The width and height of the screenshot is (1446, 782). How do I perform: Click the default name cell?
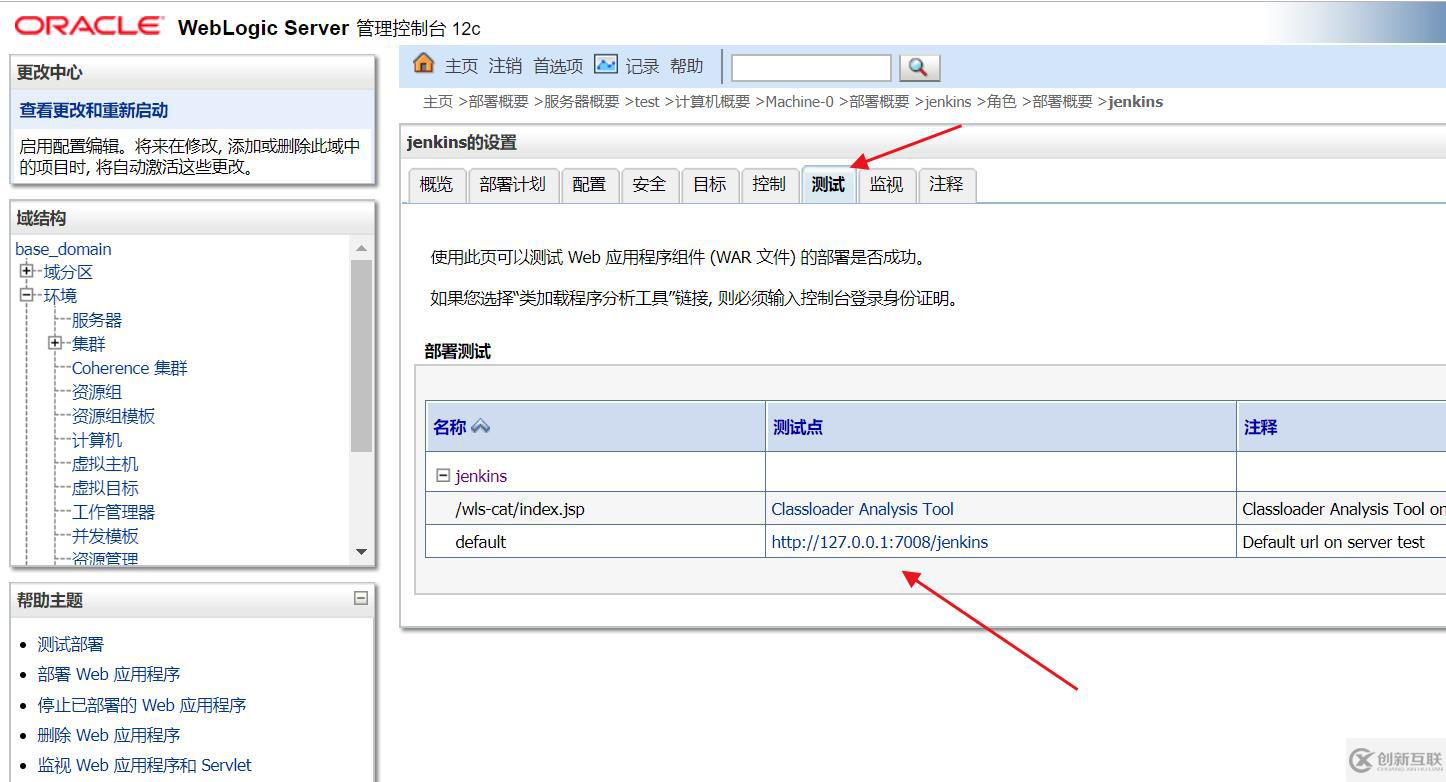click(481, 542)
